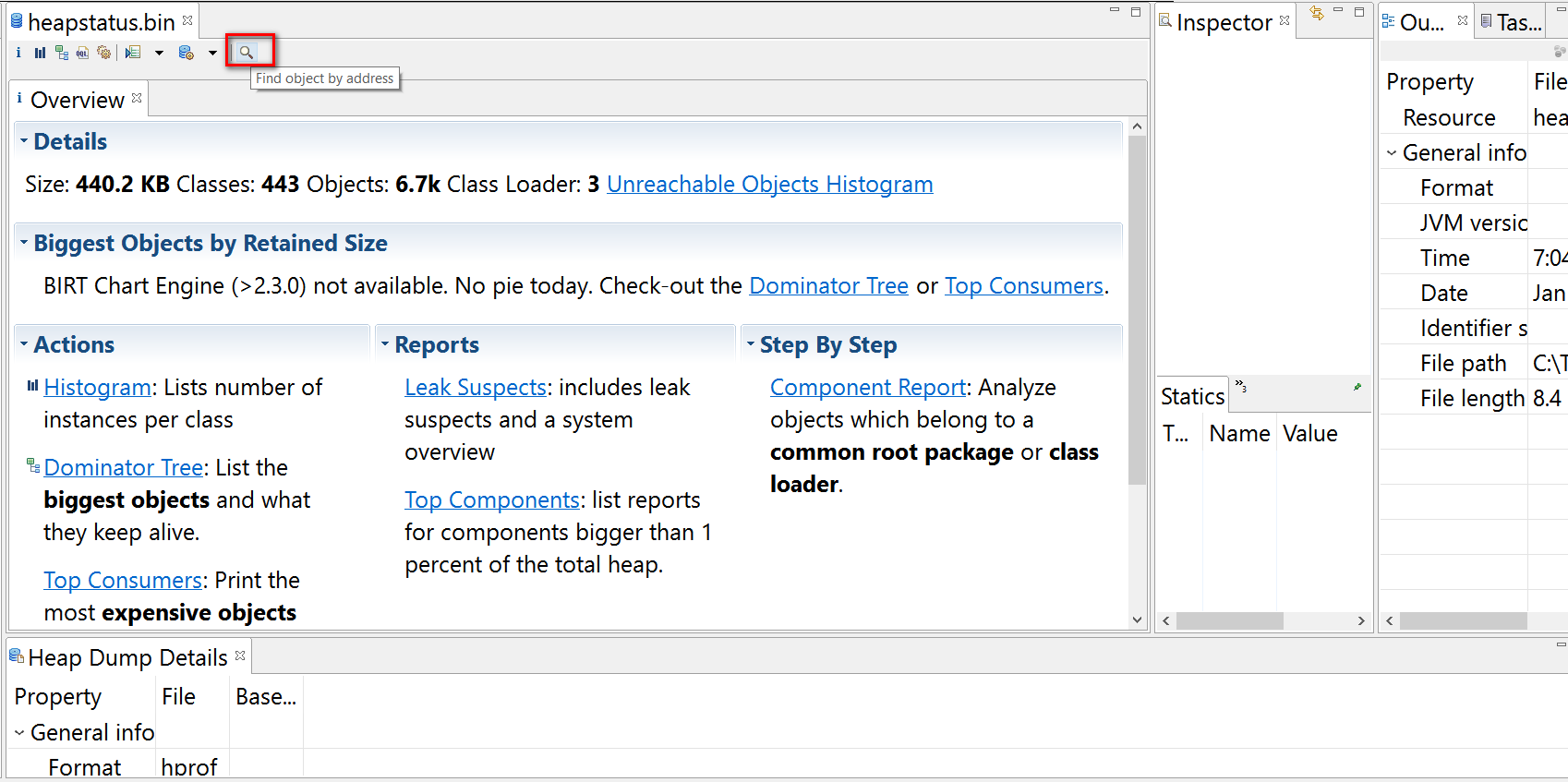Select the Resource row in Outline properties
1568x782 pixels.
pyautogui.click(x=1474, y=117)
